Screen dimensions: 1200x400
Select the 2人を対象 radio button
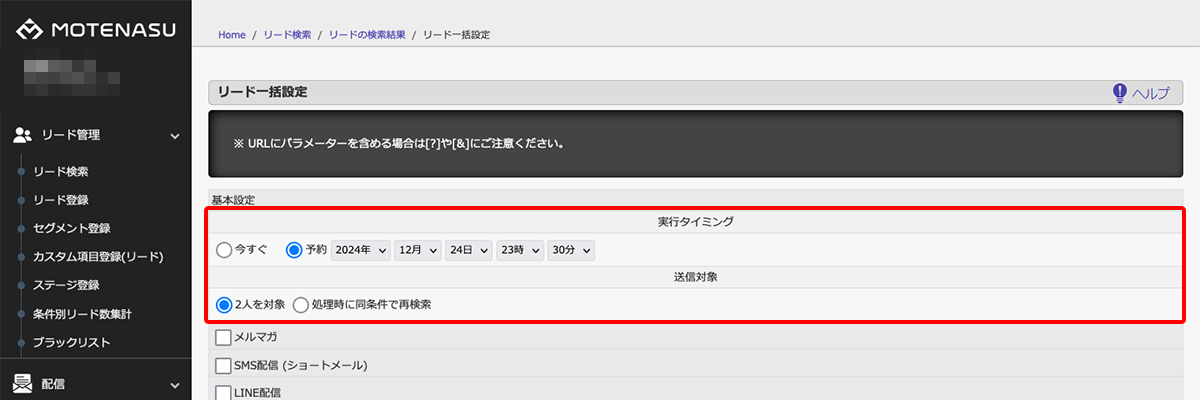pyautogui.click(x=224, y=304)
